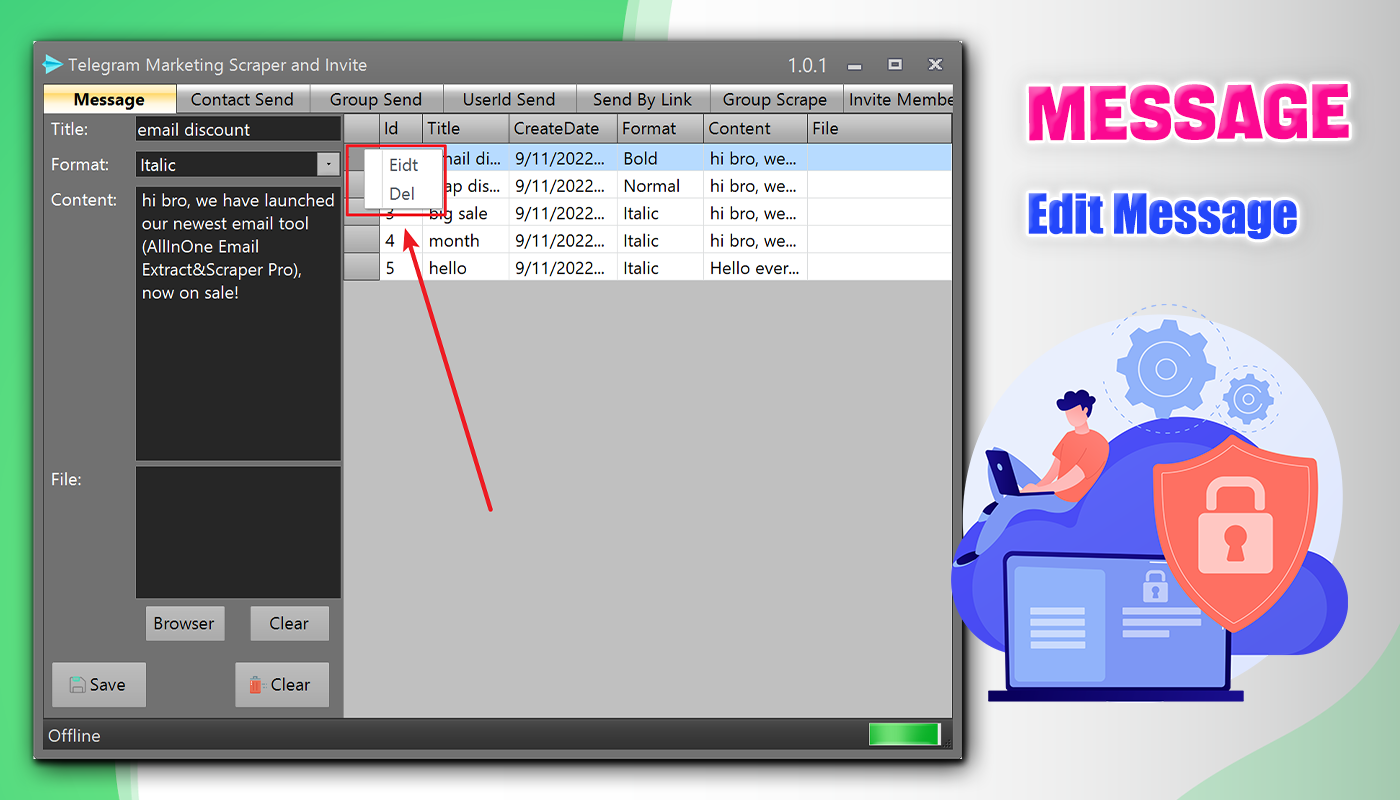Click the CreateDate cell in the Bold row
The height and width of the screenshot is (800, 1400).
click(562, 158)
